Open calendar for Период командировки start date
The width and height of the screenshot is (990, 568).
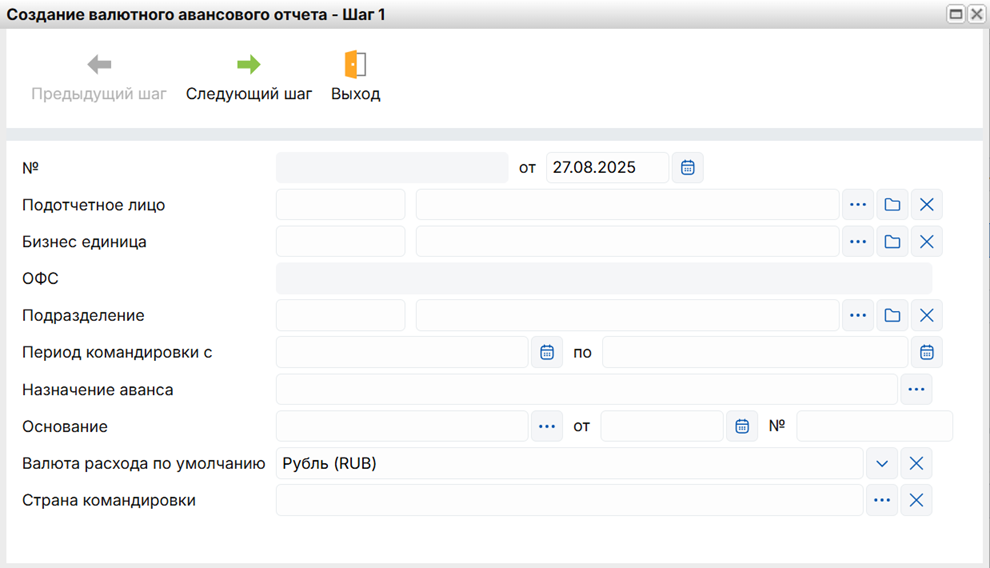point(547,353)
